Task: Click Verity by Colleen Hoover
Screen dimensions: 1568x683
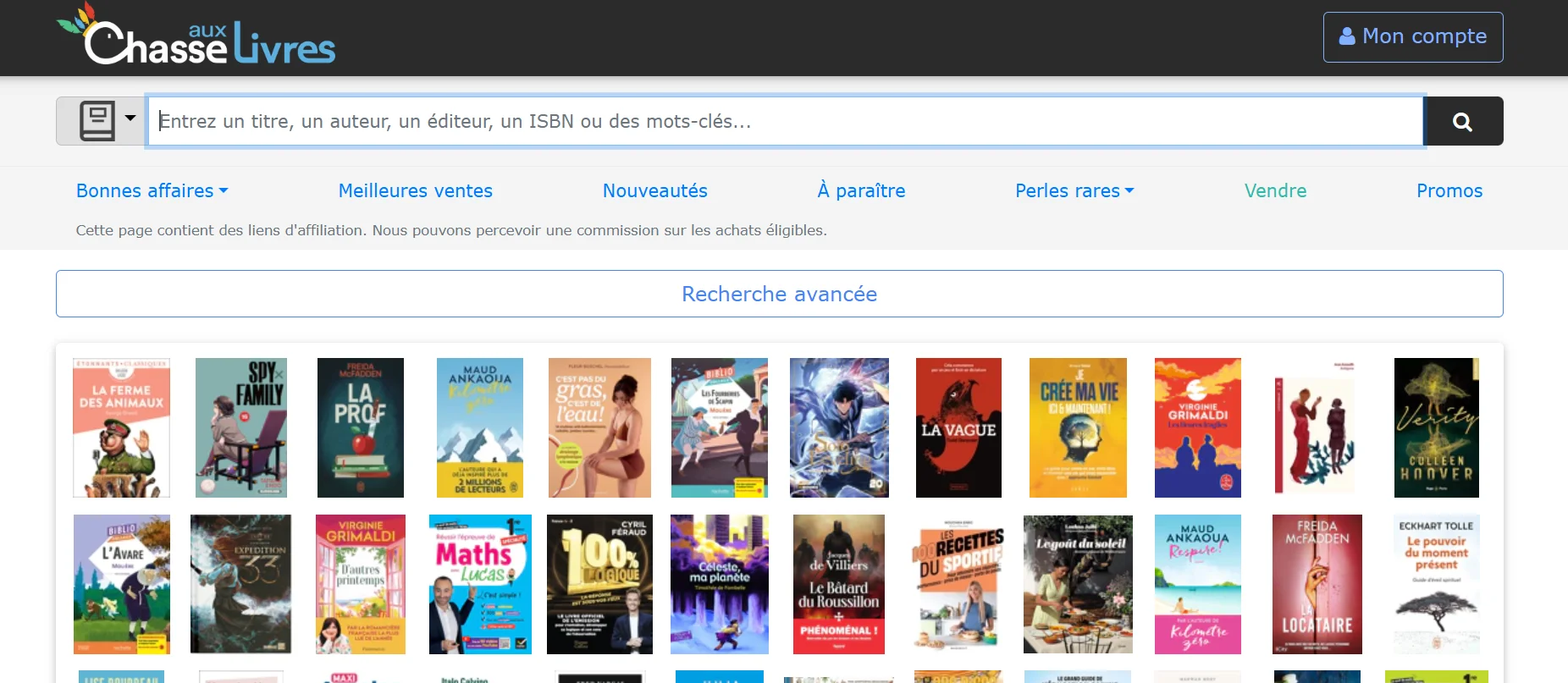Action: pyautogui.click(x=1437, y=427)
